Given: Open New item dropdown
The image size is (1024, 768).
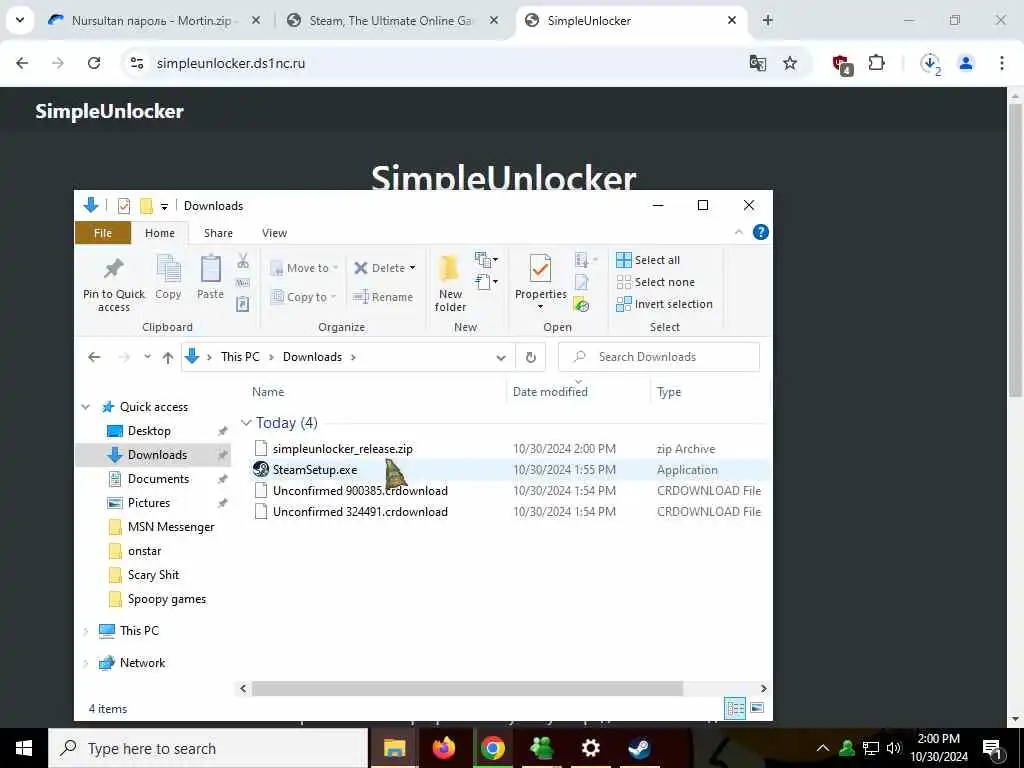Looking at the screenshot, I should [x=487, y=259].
